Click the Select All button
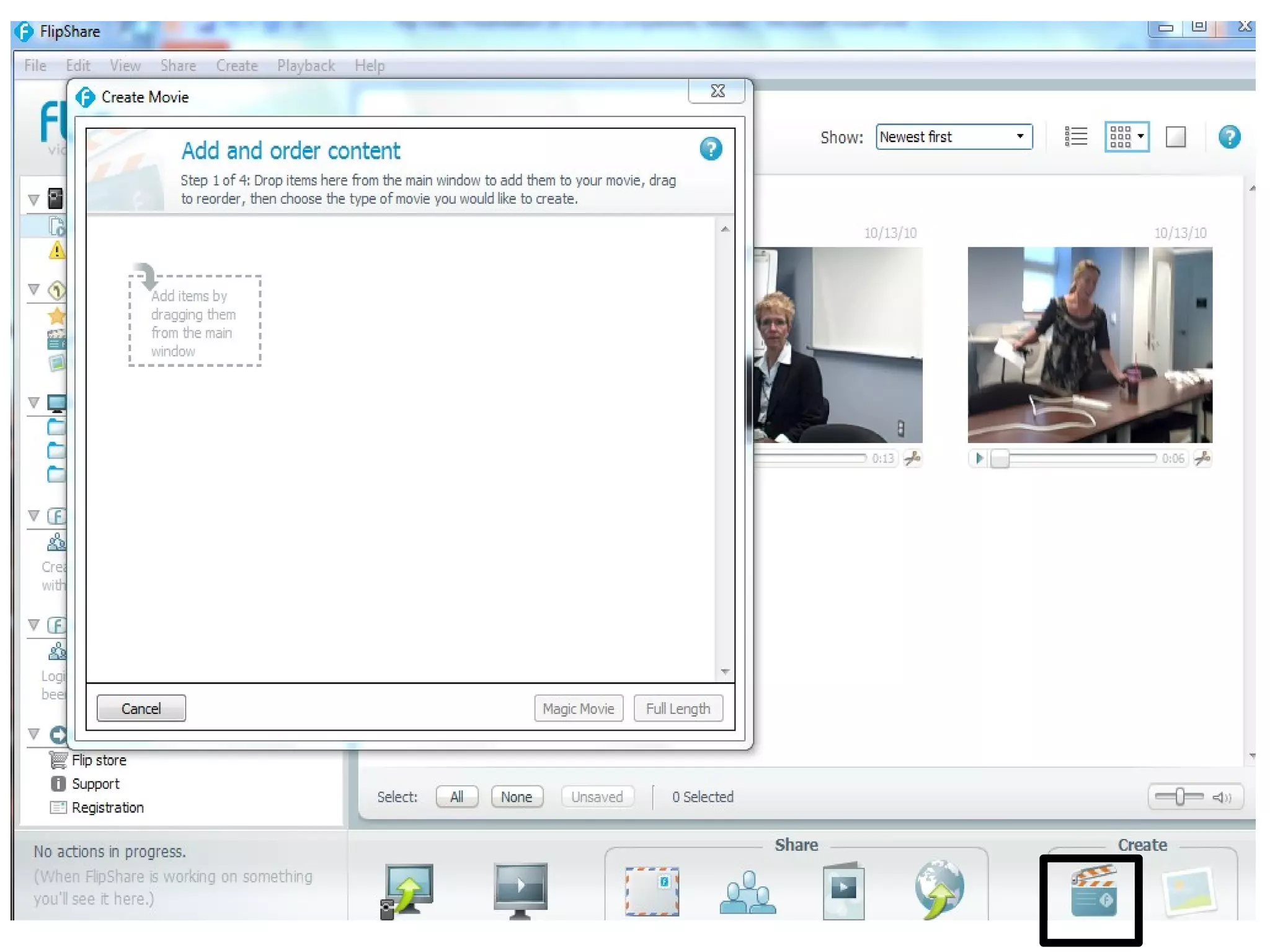 [x=456, y=797]
